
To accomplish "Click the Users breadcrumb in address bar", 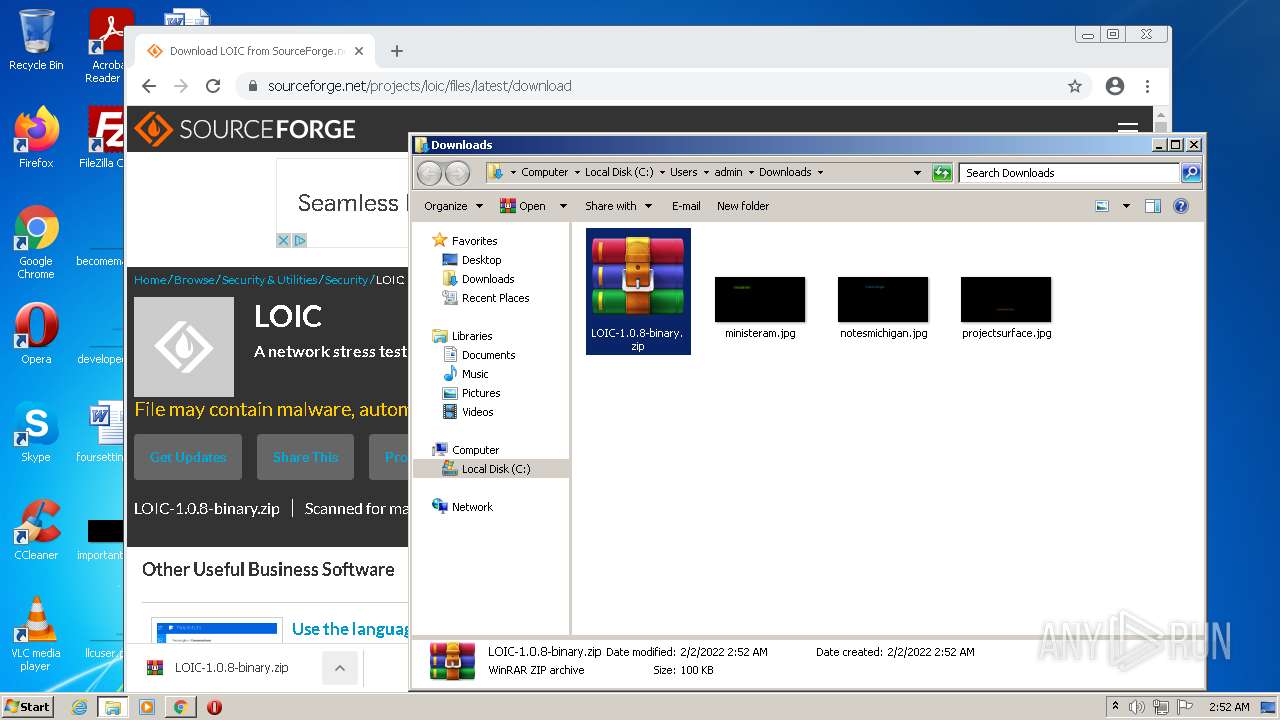I will [x=684, y=173].
